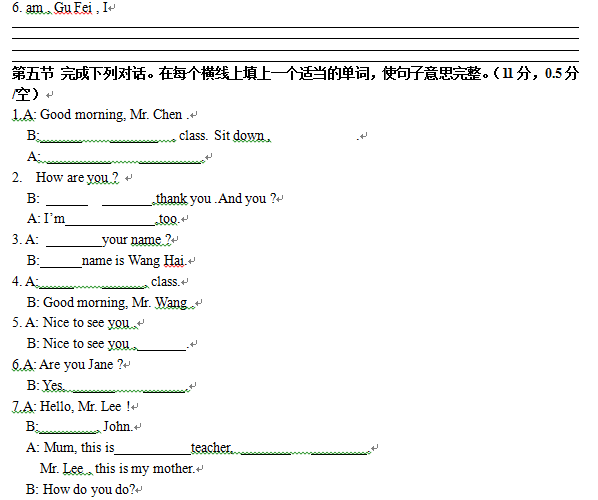
Task: Click the first blank after '4. A:'
Action: [x=57, y=286]
